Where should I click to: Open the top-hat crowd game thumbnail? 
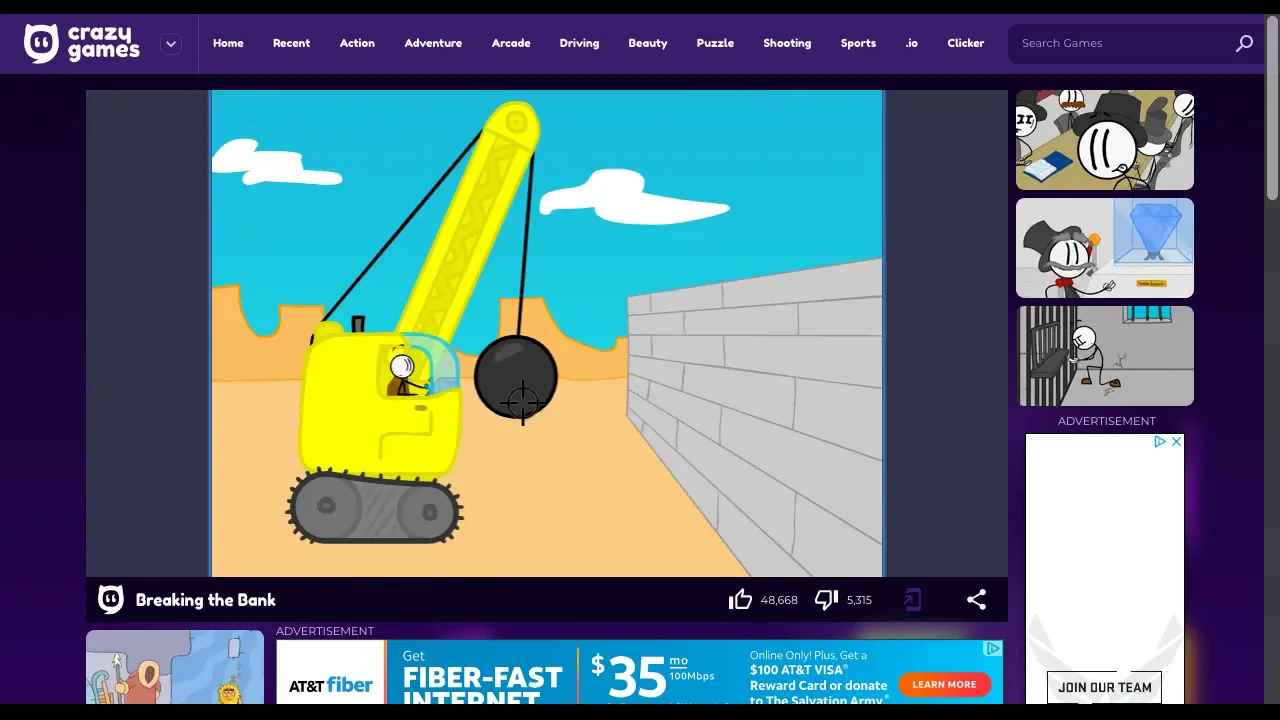pyautogui.click(x=1105, y=140)
